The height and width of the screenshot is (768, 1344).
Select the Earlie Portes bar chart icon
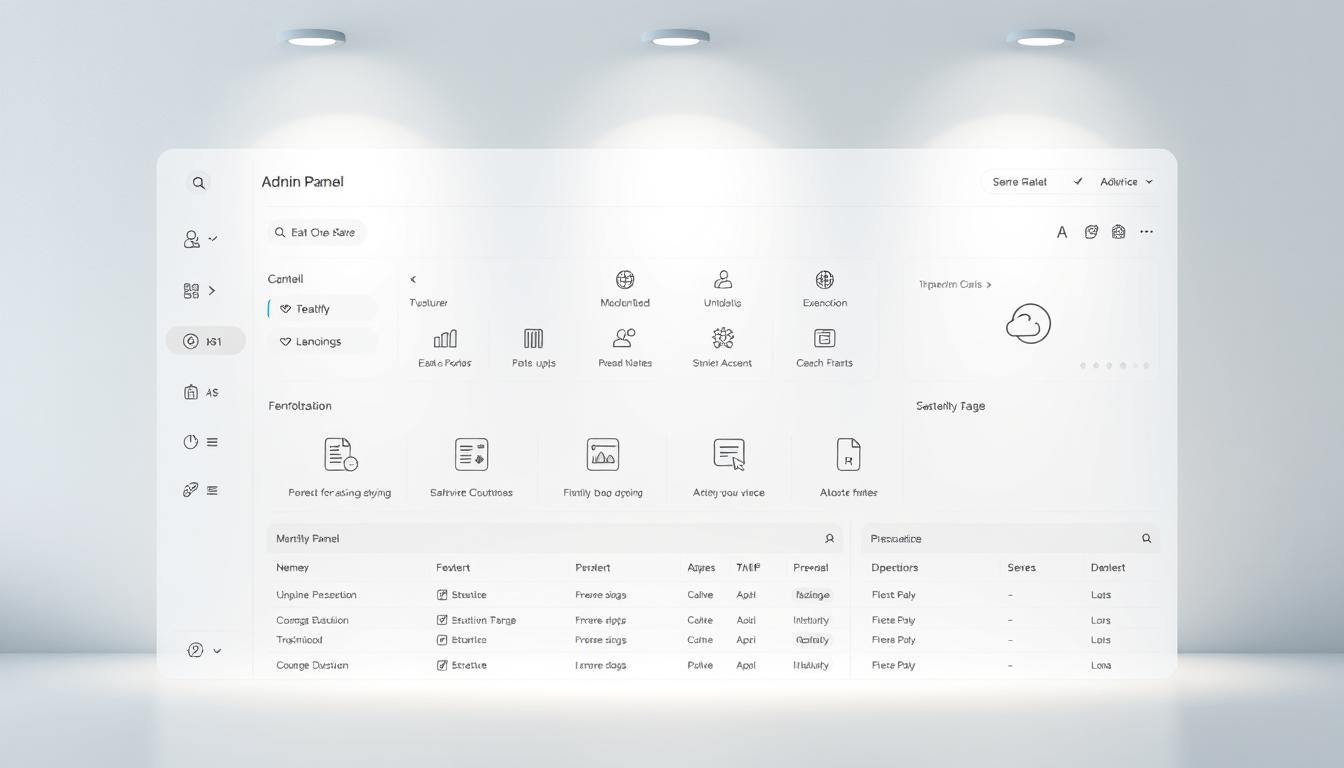pos(445,339)
